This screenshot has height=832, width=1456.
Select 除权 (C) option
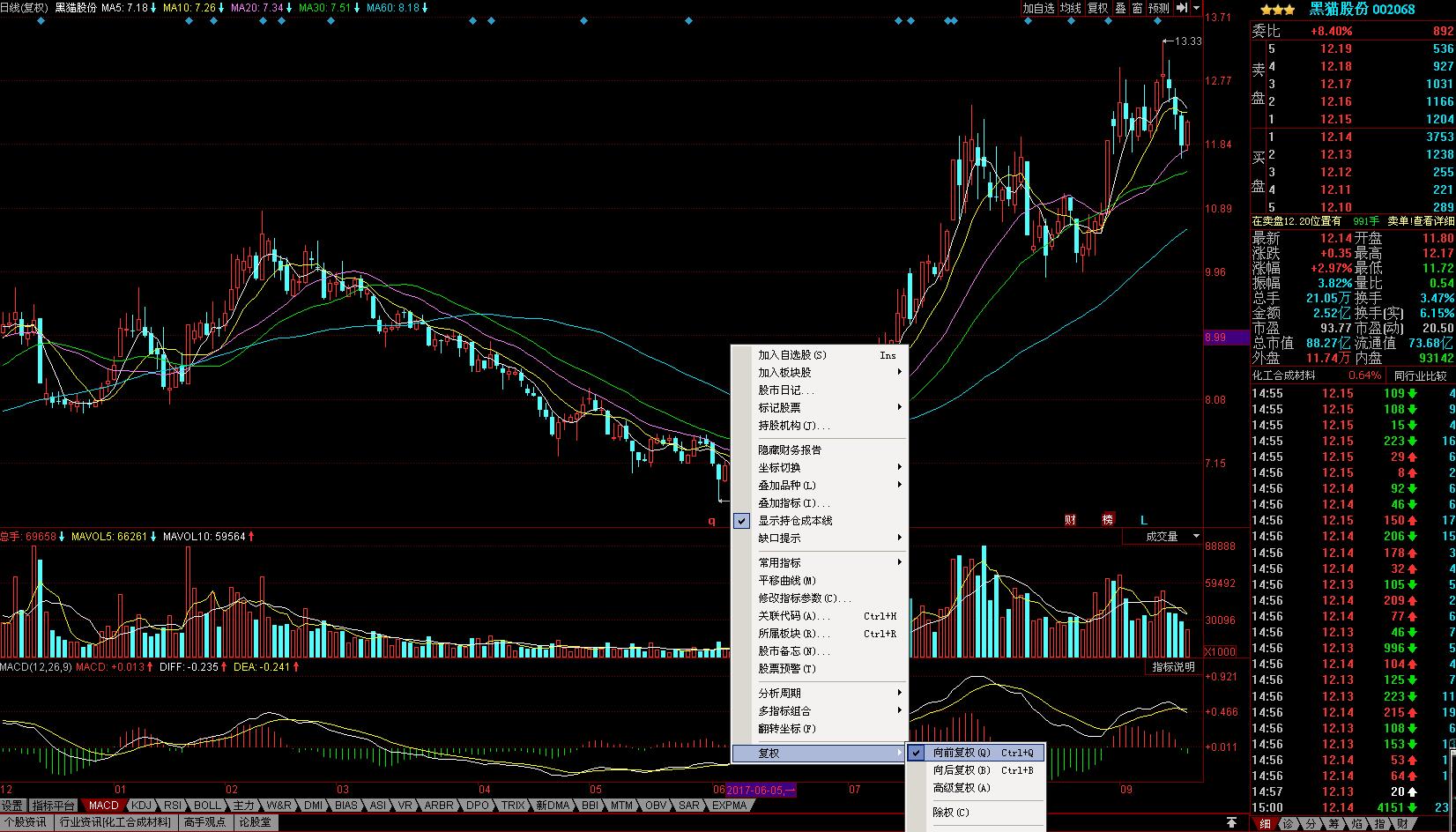(976, 813)
